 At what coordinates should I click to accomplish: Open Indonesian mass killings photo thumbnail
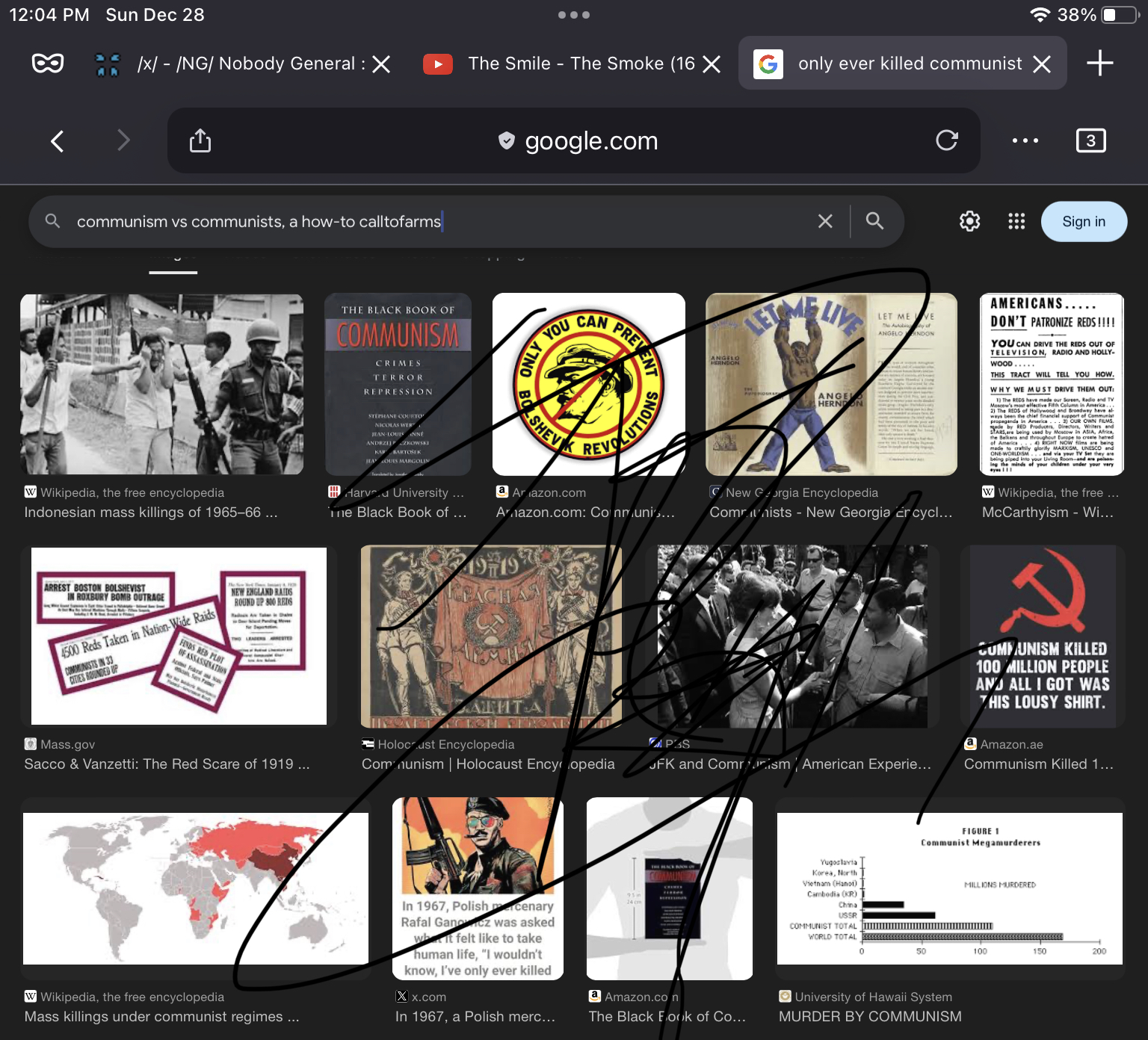[x=162, y=384]
